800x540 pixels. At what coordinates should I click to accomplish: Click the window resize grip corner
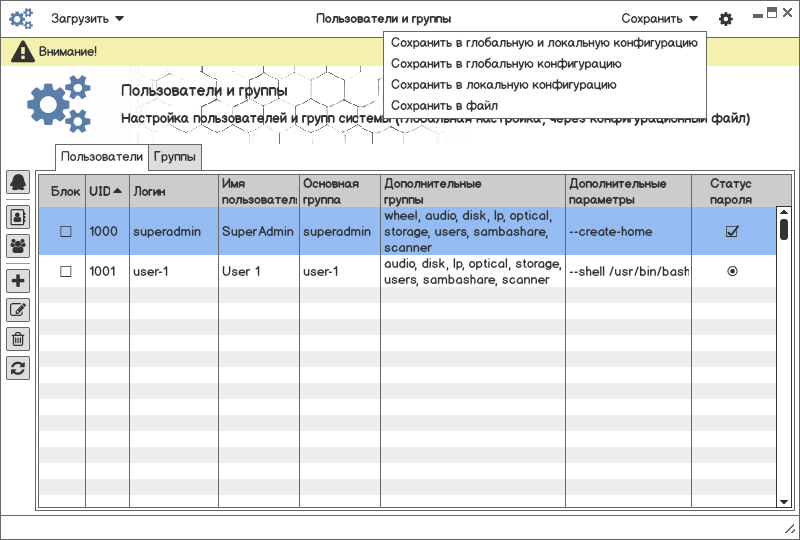790,530
